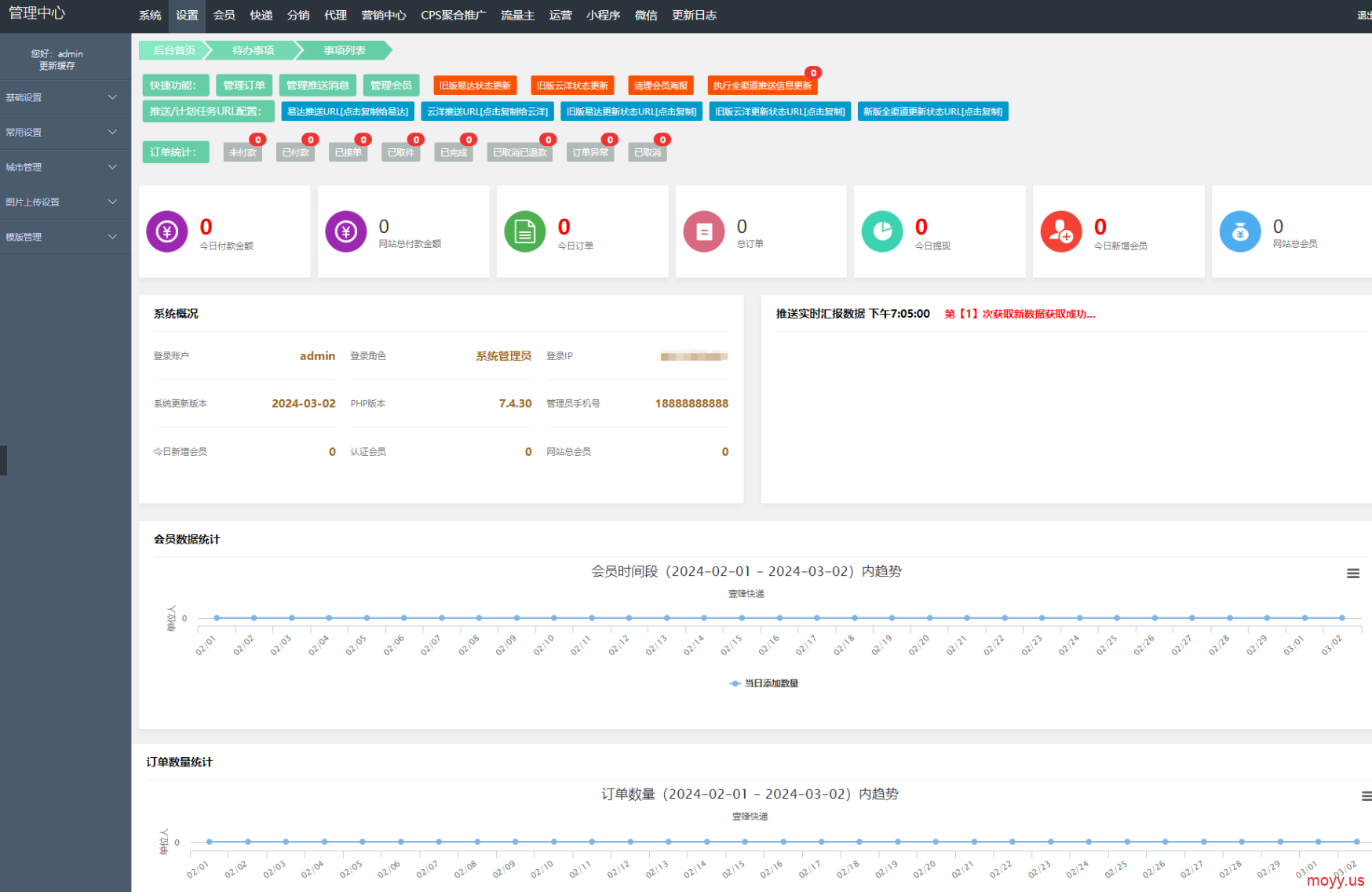Filter orders by 已取件 status

401,152
